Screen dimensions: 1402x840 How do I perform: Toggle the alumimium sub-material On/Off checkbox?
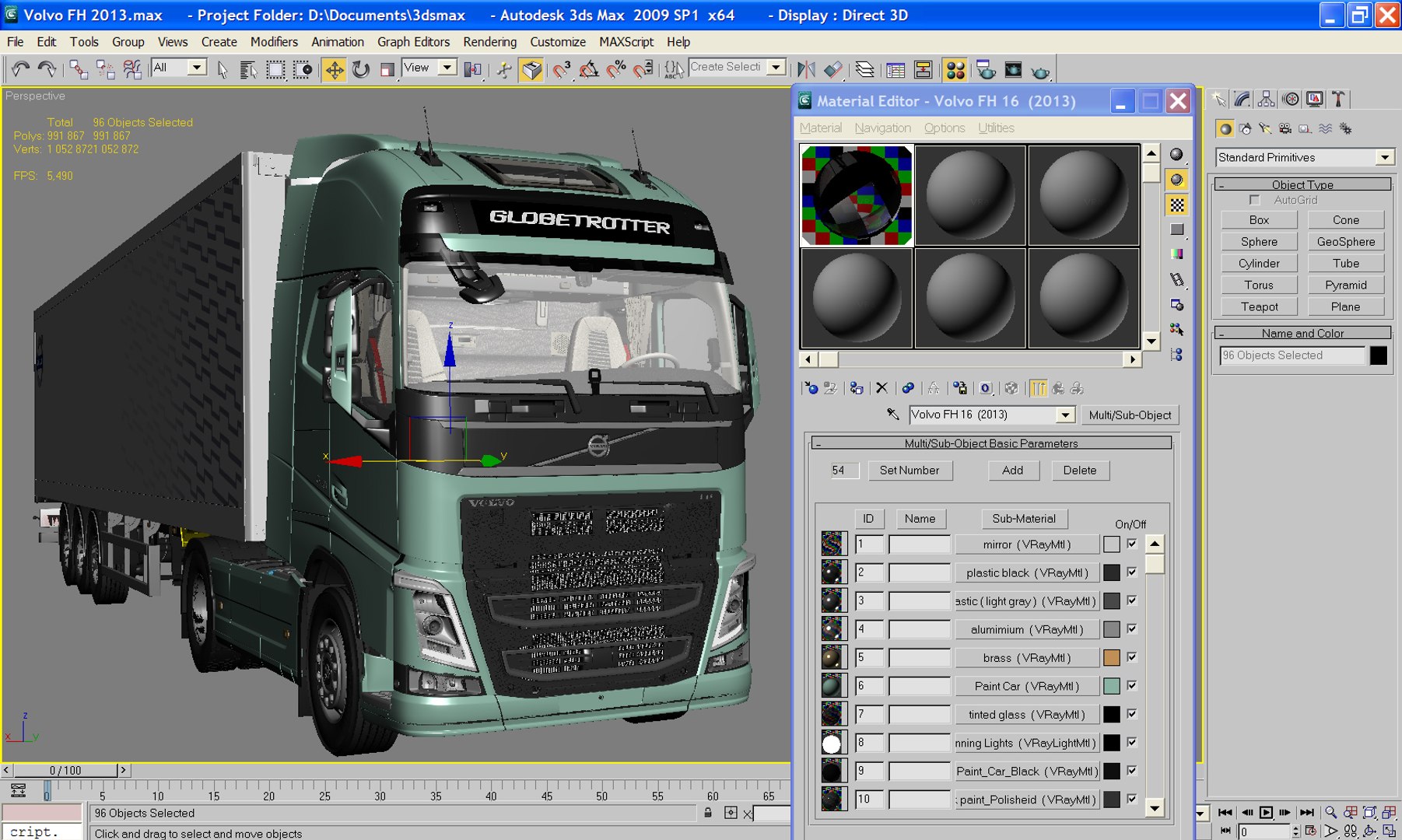(1132, 628)
